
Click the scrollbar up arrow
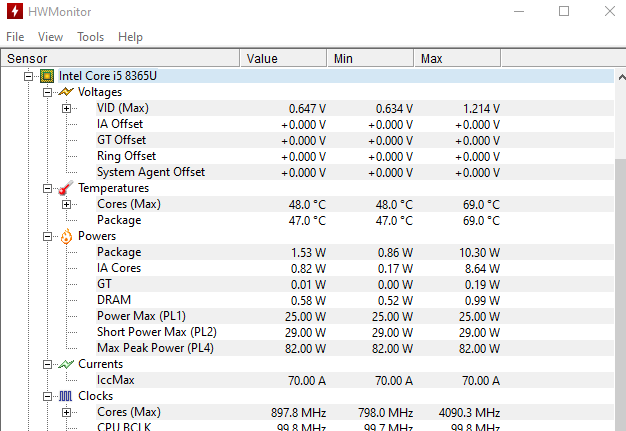[x=622, y=77]
